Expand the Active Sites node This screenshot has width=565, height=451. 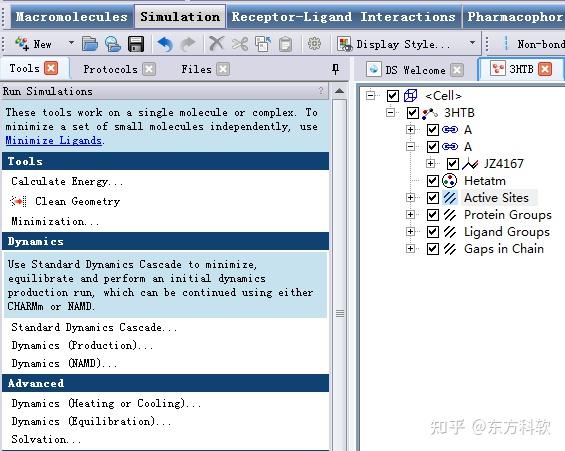click(410, 197)
